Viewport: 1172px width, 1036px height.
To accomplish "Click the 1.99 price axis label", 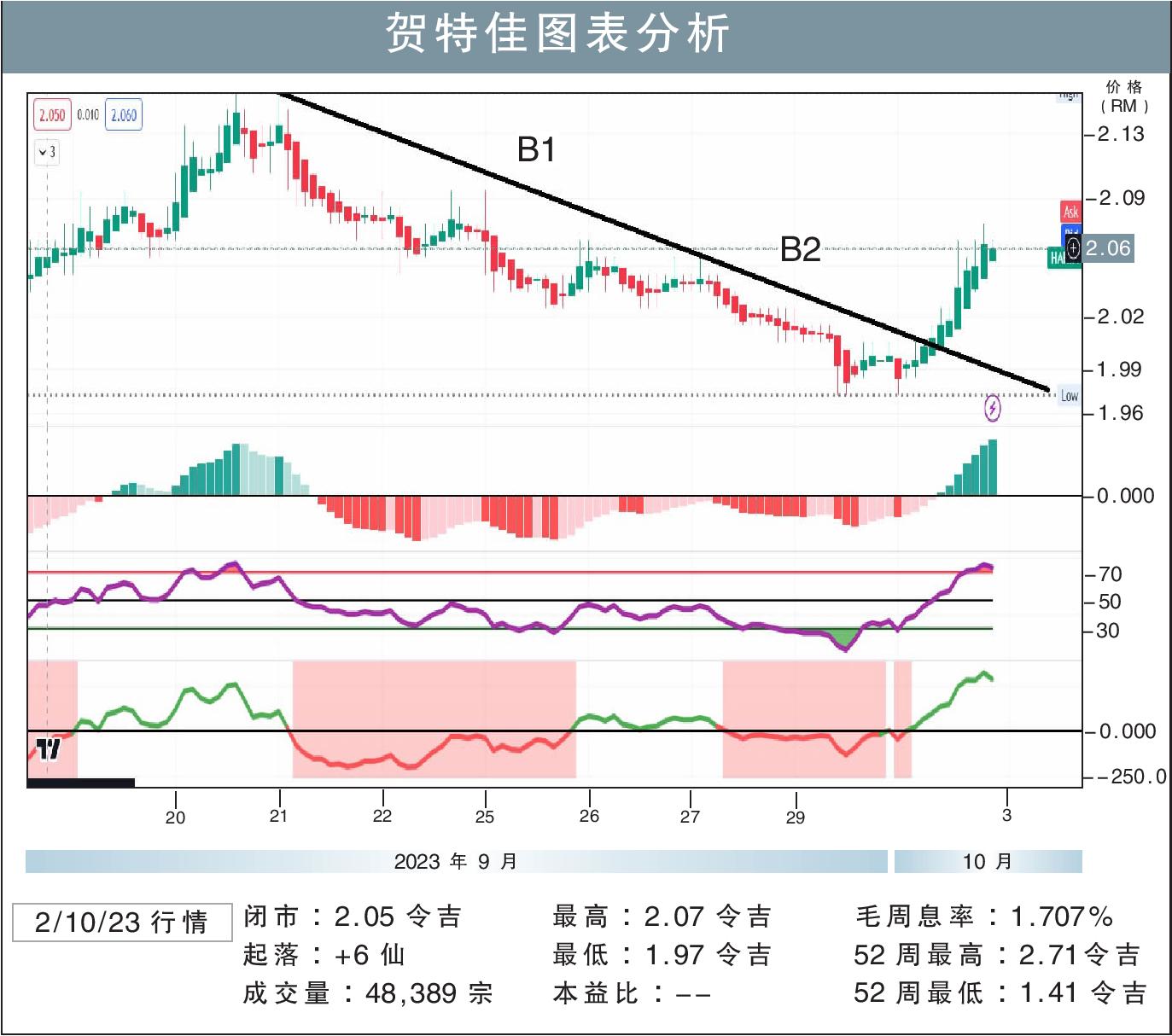I will [x=1119, y=370].
